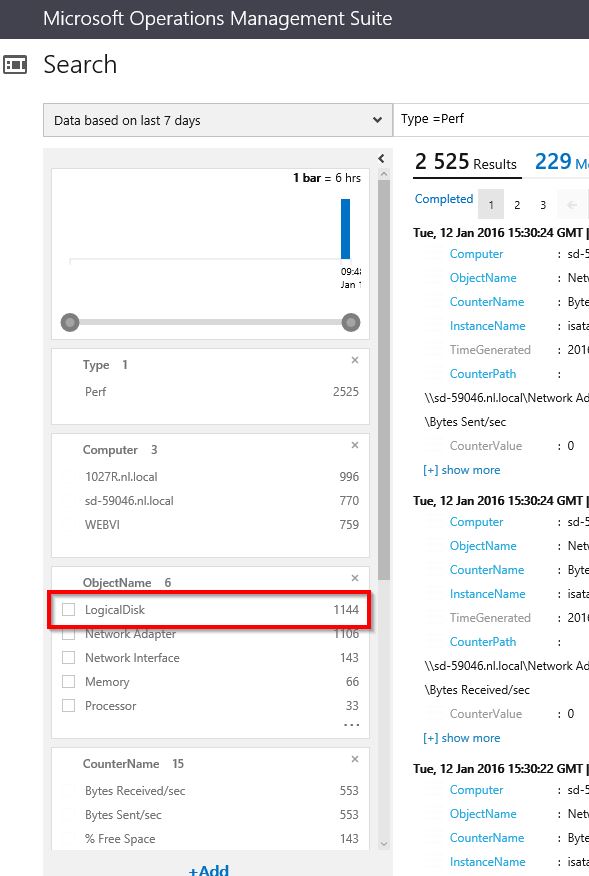The image size is (589, 876).
Task: Dismiss the Computer facet panel
Action: [355, 445]
